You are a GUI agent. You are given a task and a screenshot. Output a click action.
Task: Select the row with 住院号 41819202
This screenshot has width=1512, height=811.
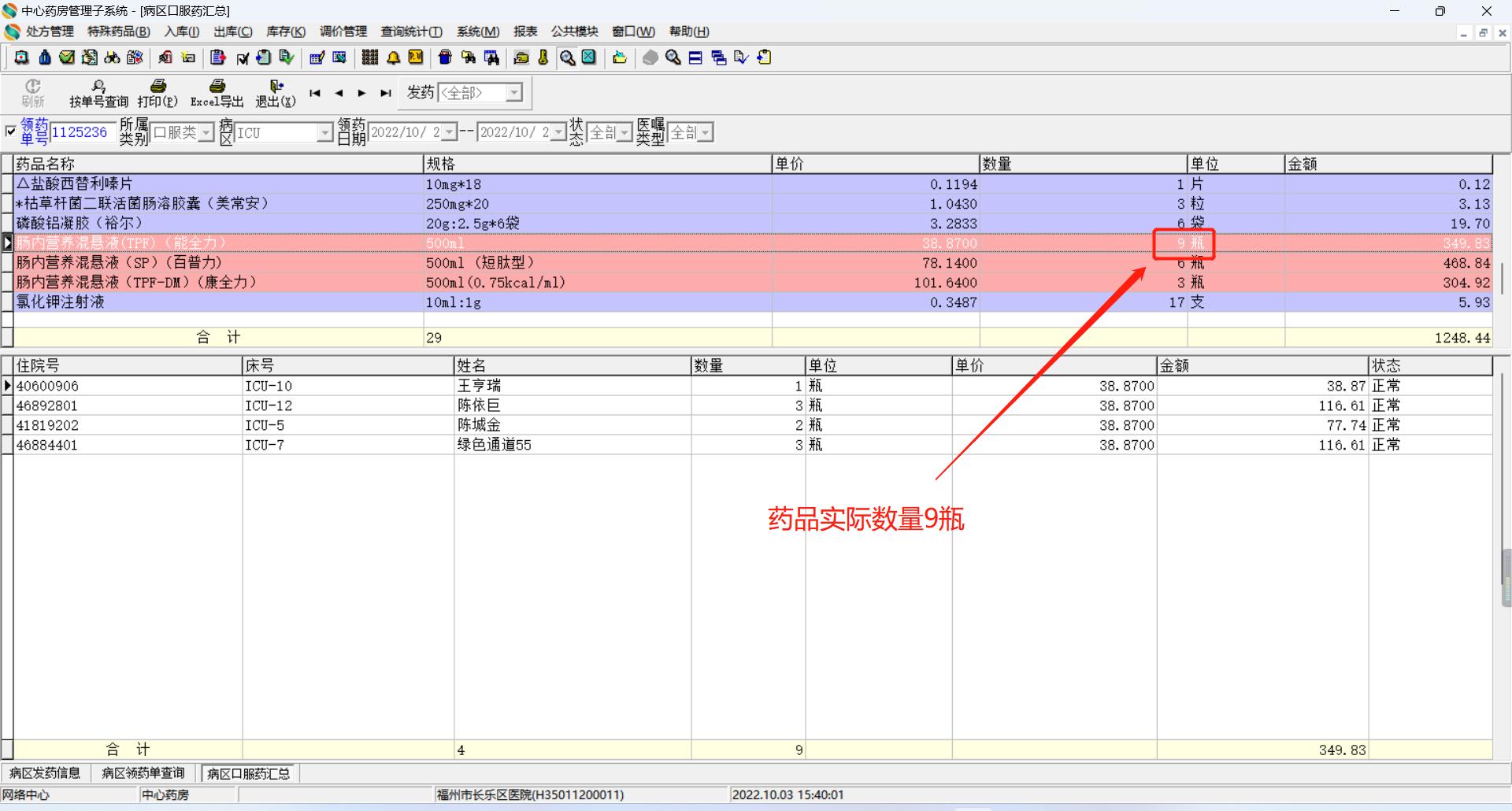pyautogui.click(x=752, y=425)
